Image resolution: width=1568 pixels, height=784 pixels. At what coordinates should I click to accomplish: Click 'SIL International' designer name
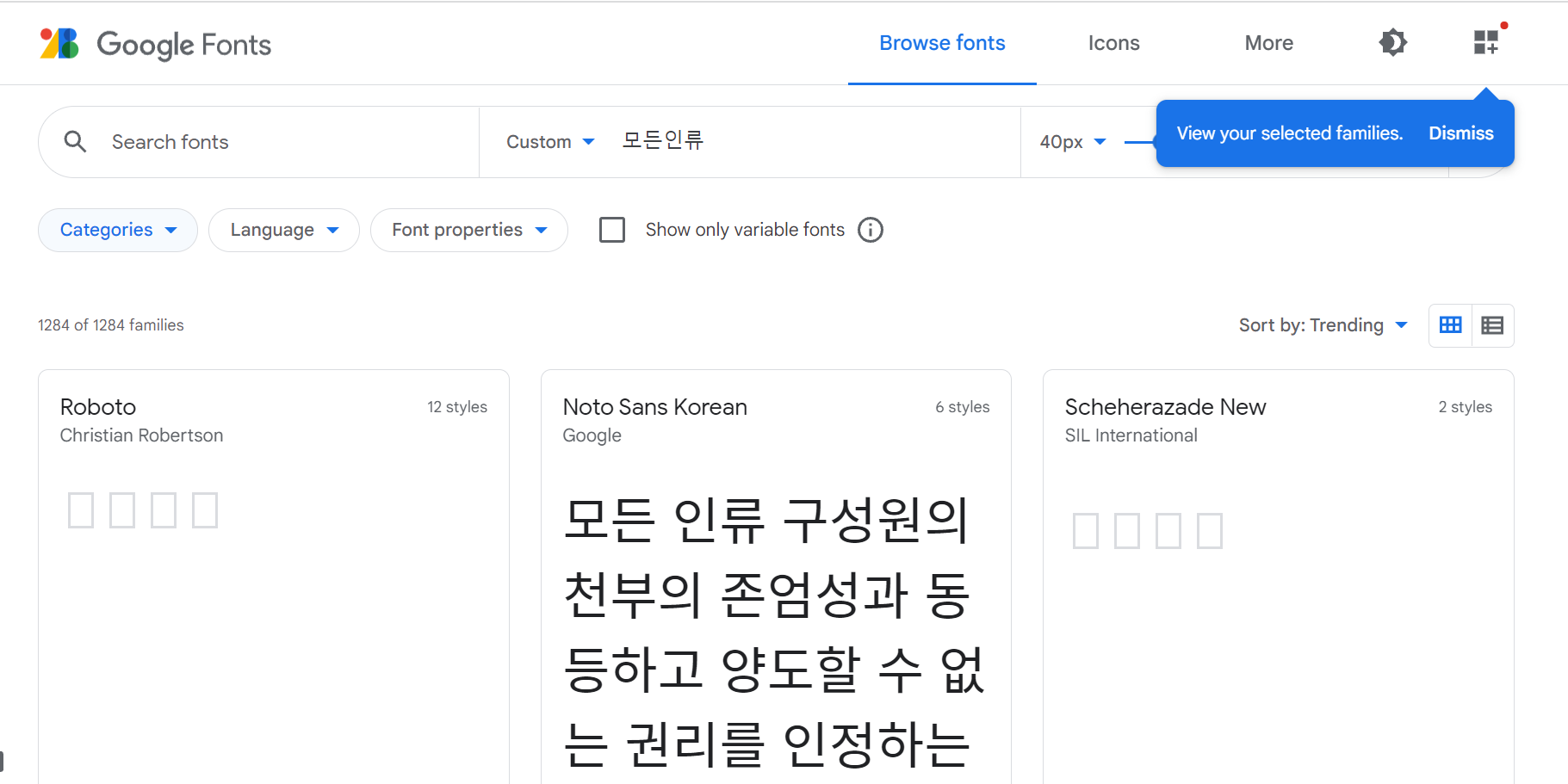1131,435
